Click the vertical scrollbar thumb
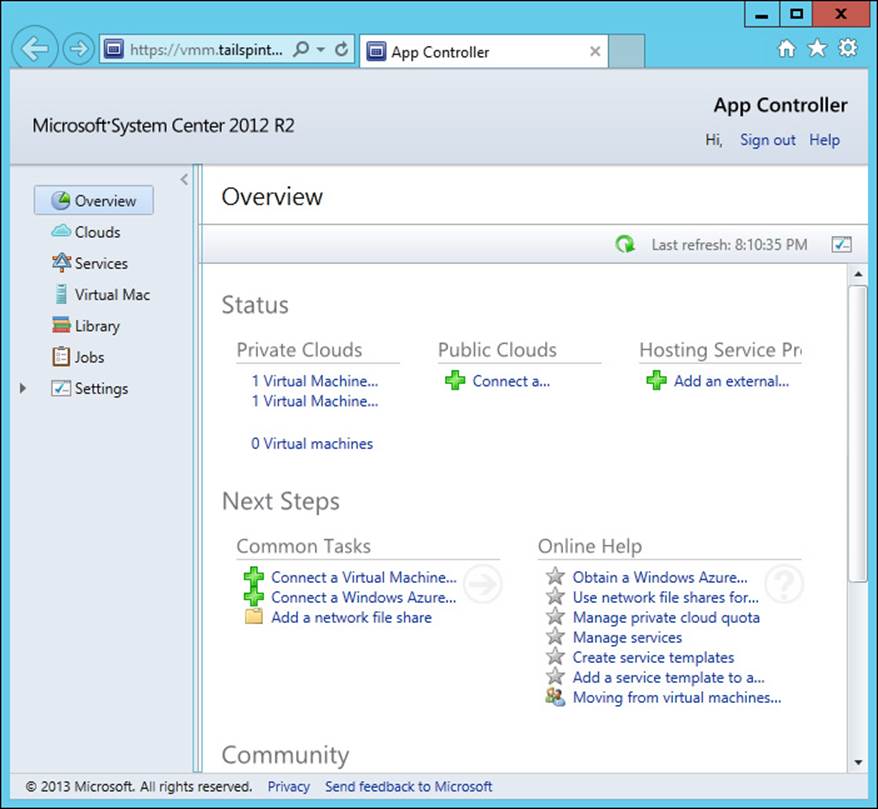The image size is (878, 809). [x=858, y=434]
